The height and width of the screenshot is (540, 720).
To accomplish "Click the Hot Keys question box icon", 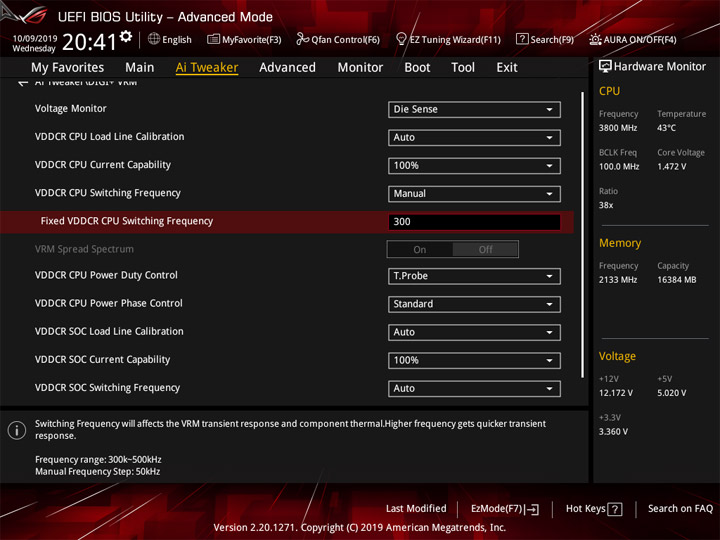I will (614, 509).
